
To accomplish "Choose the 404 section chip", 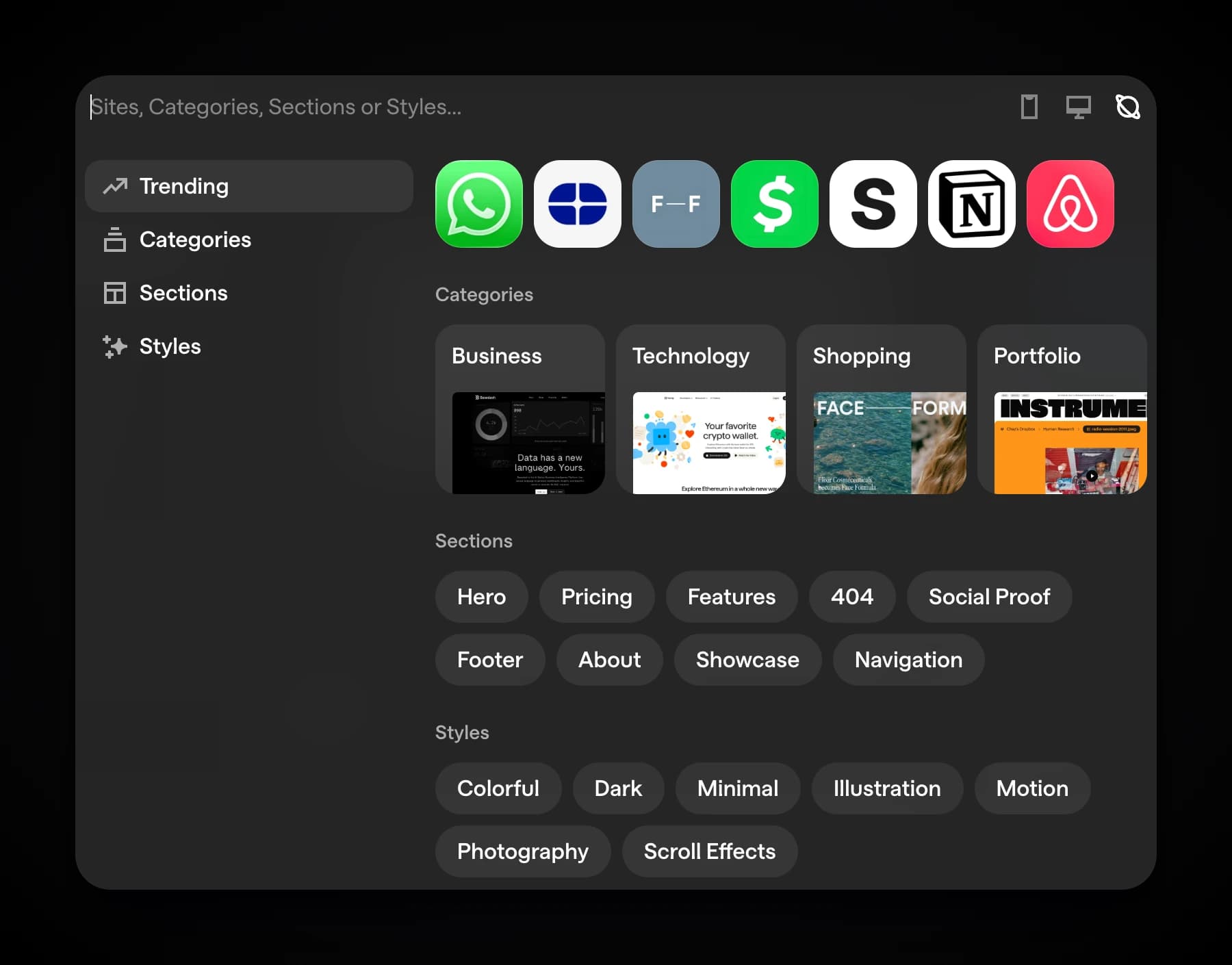I will click(852, 597).
